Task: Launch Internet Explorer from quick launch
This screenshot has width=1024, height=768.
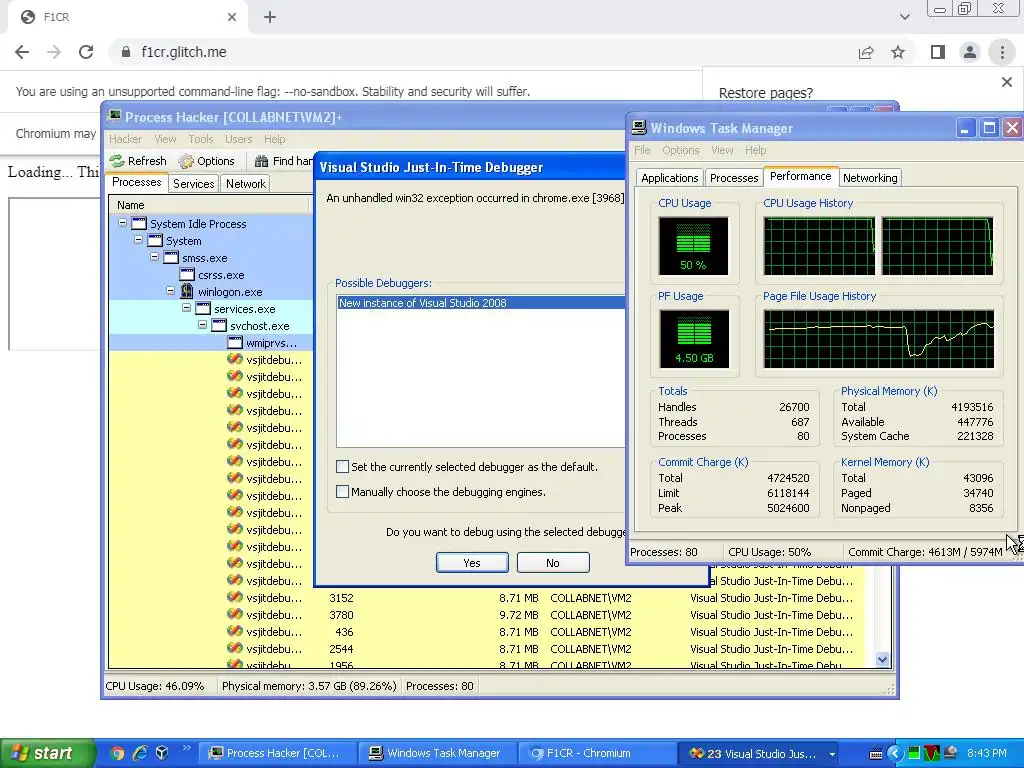Action: [x=140, y=753]
